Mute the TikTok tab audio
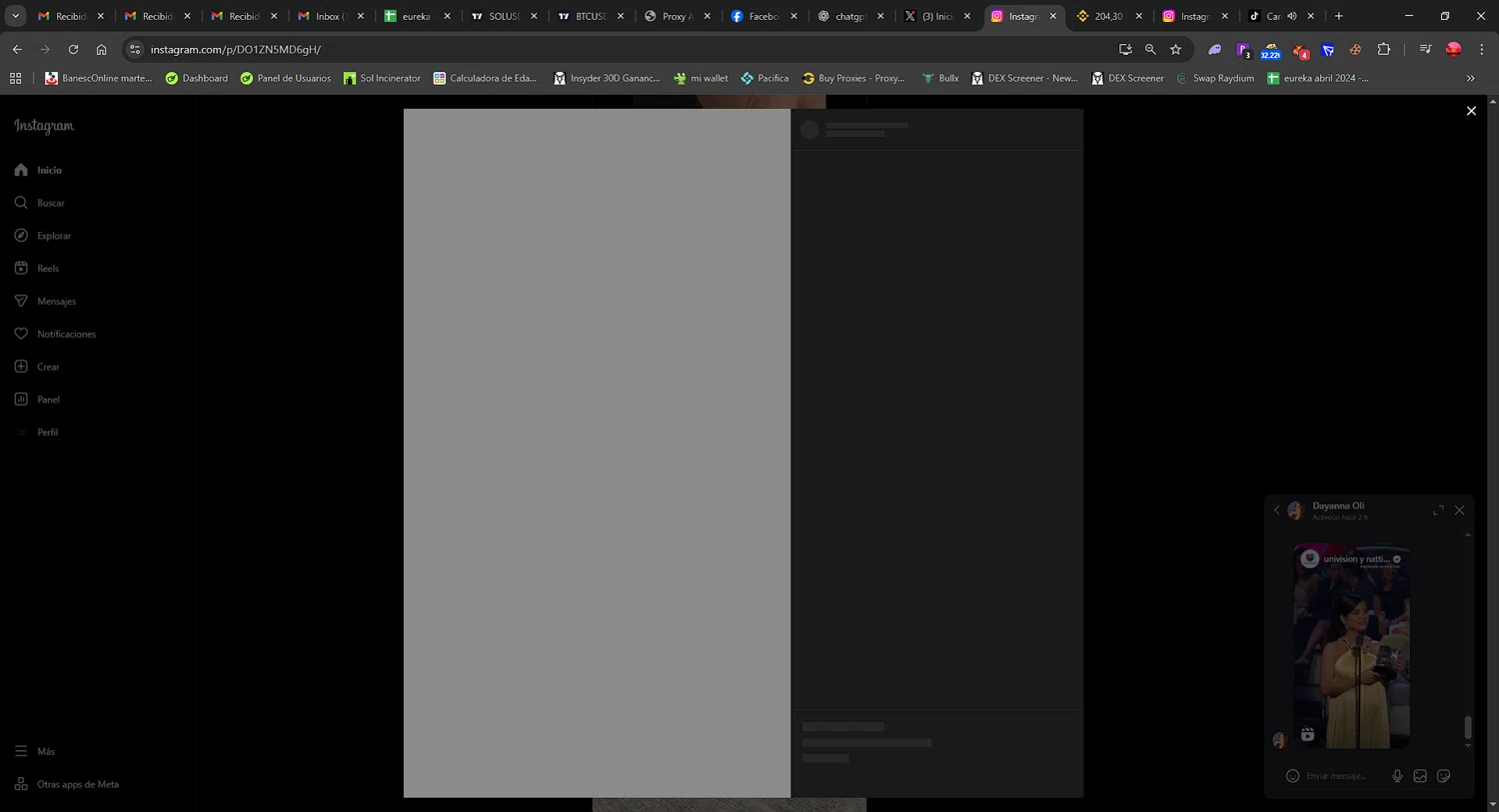Screen dimensions: 1499x812 [x=1292, y=16]
